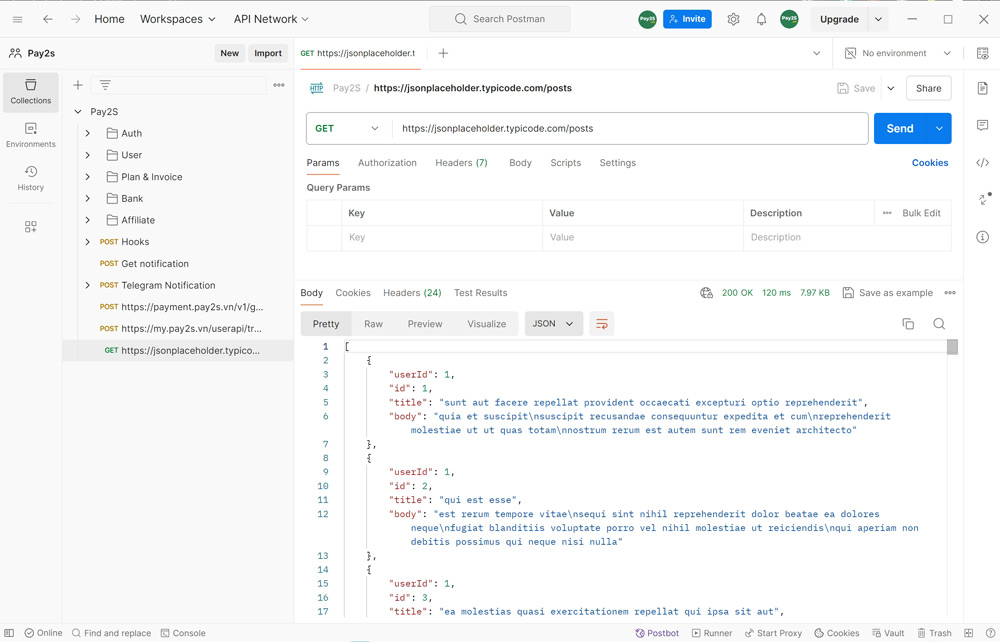
Task: Focus the request URL field
Action: click(x=629, y=128)
